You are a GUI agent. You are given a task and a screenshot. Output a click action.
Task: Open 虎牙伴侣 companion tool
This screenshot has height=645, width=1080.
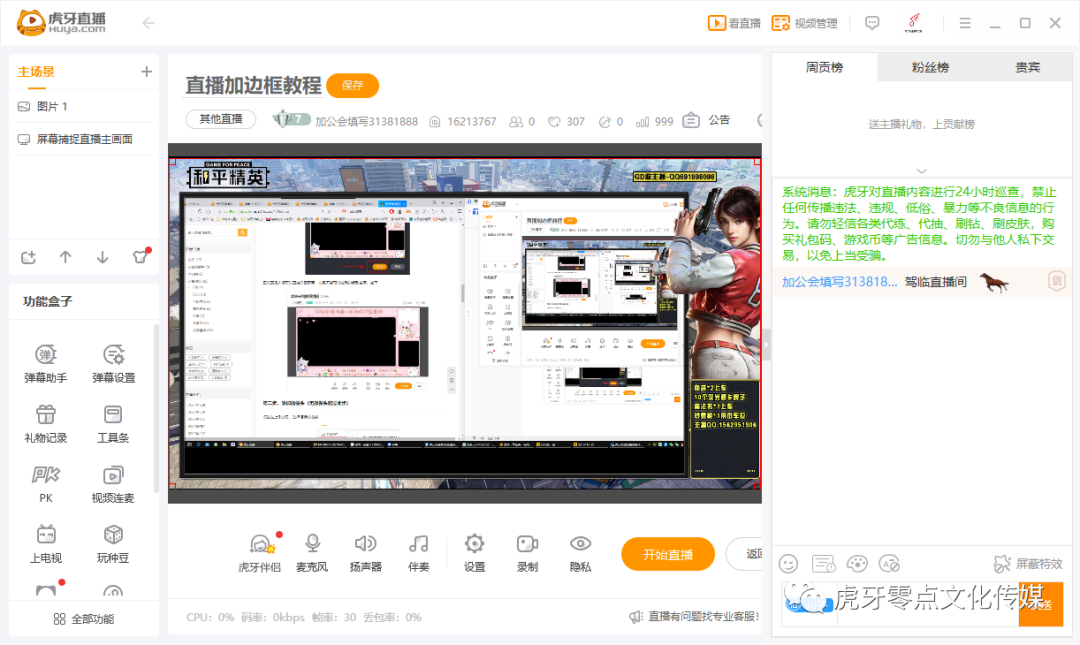pos(260,553)
